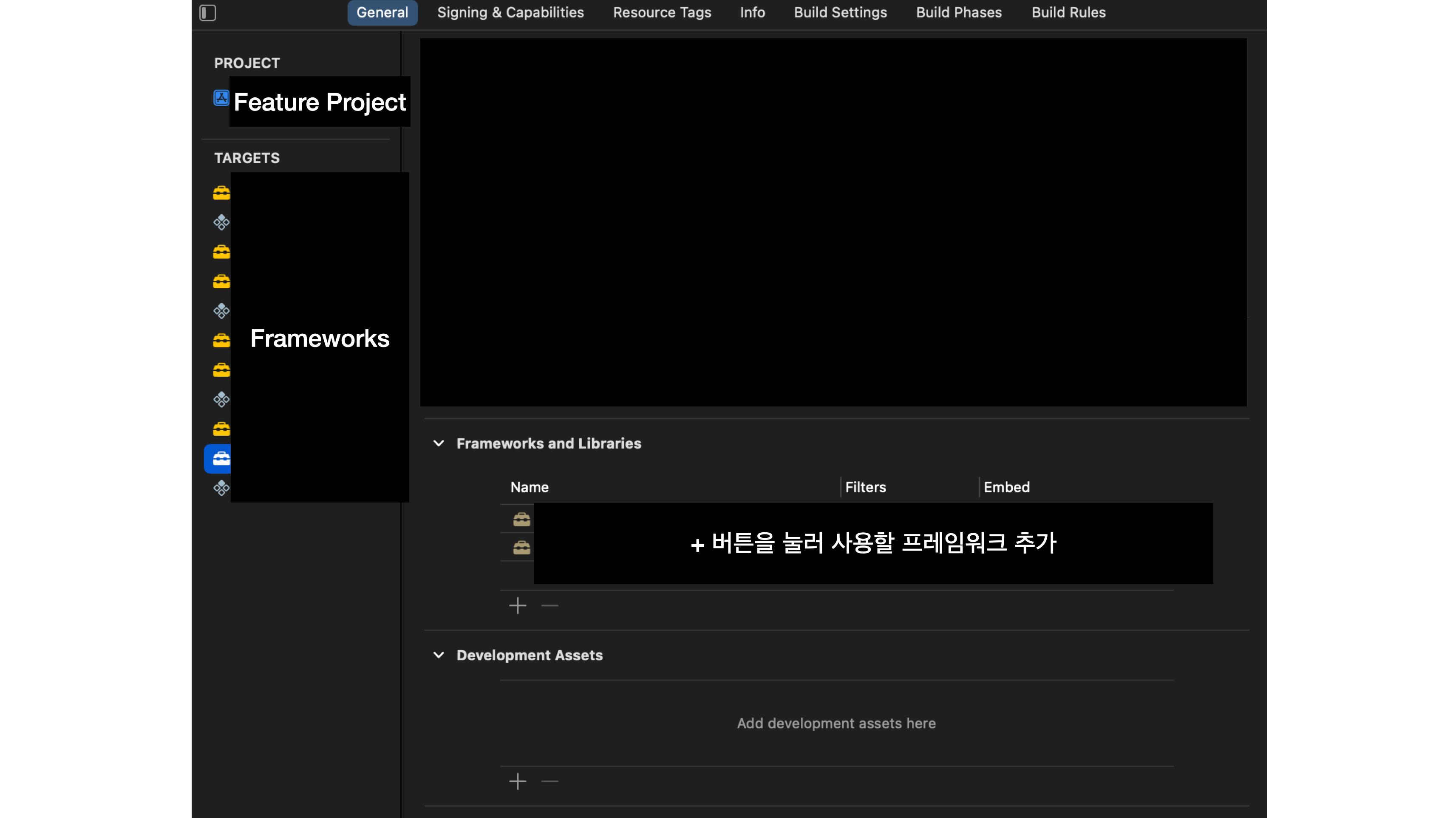
Task: Click first framework toolbox in libraries list
Action: (x=522, y=519)
